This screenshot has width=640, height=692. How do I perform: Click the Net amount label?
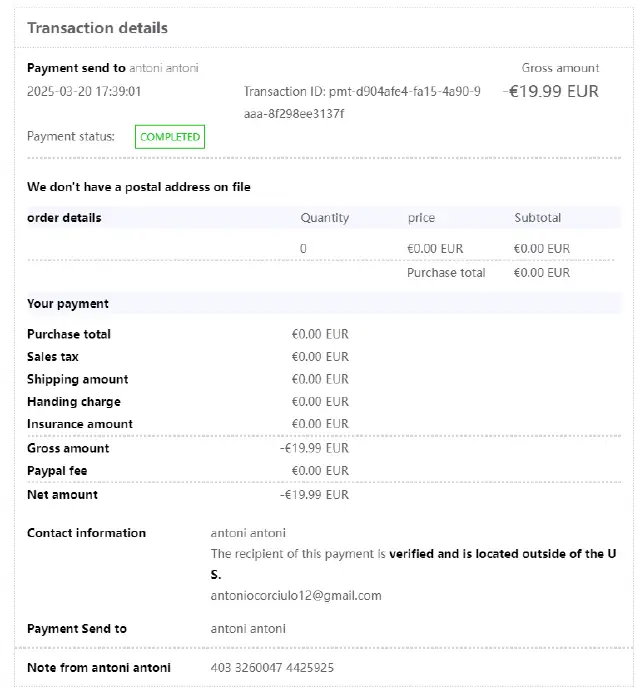pyautogui.click(x=62, y=495)
